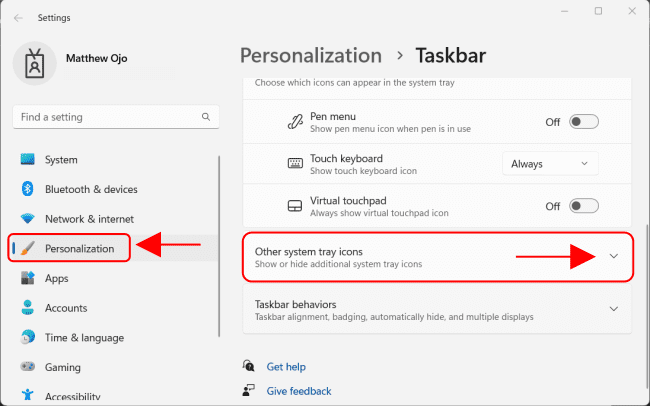Click the Taskbar behaviors title
The width and height of the screenshot is (650, 406).
coord(296,304)
